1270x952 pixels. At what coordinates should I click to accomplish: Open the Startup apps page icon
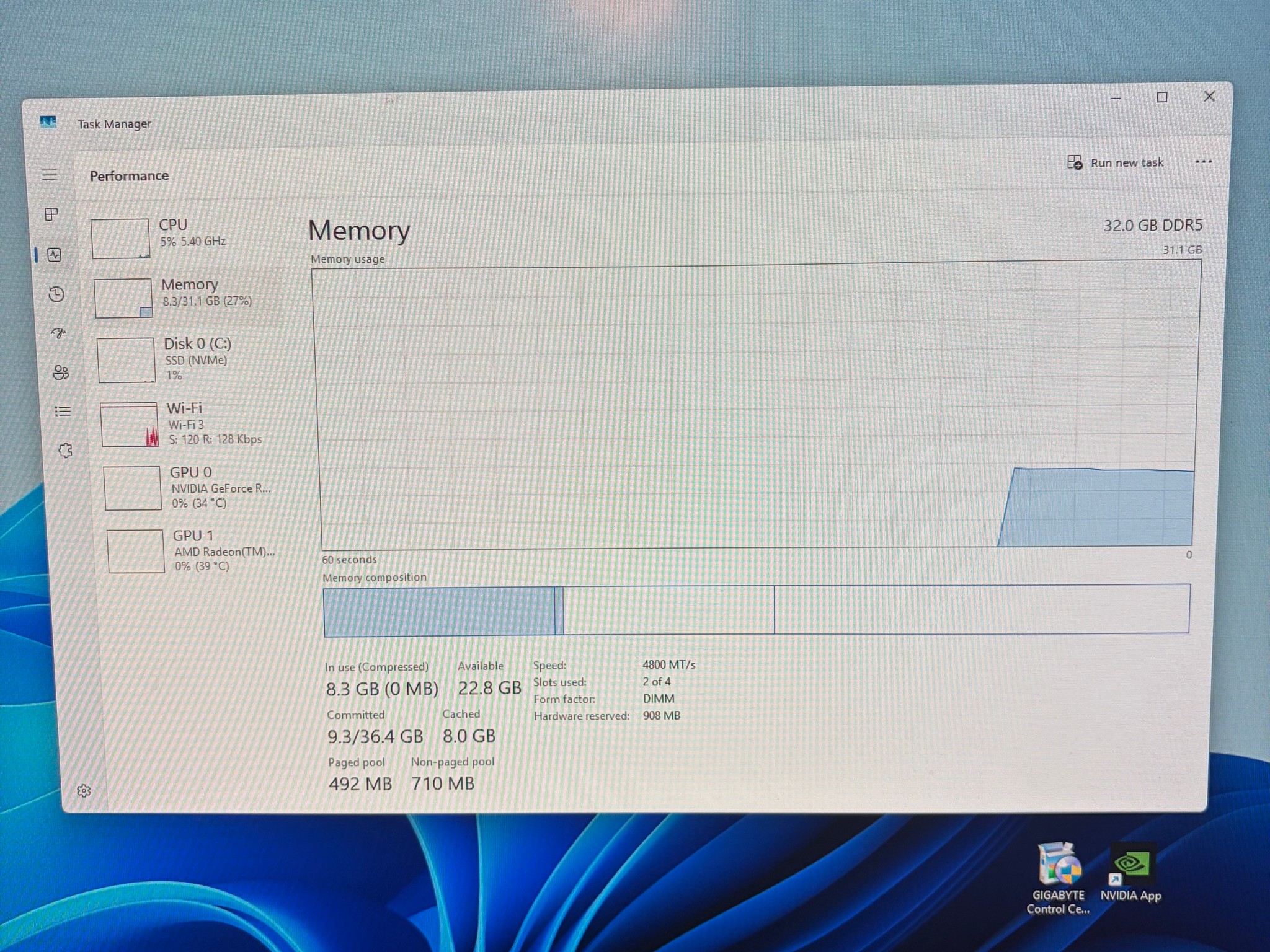59,333
